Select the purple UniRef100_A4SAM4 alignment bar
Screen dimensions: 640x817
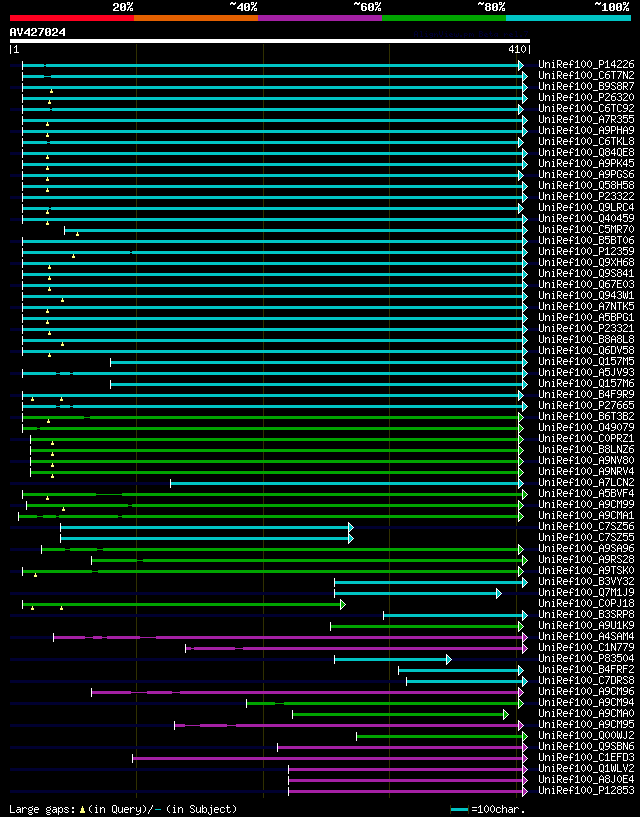coord(288,637)
